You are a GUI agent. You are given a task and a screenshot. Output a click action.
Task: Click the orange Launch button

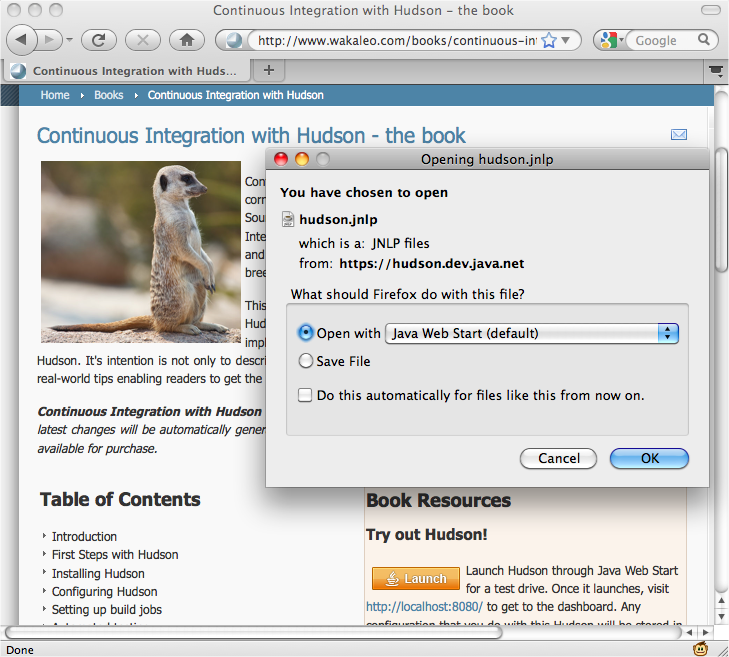tap(416, 578)
